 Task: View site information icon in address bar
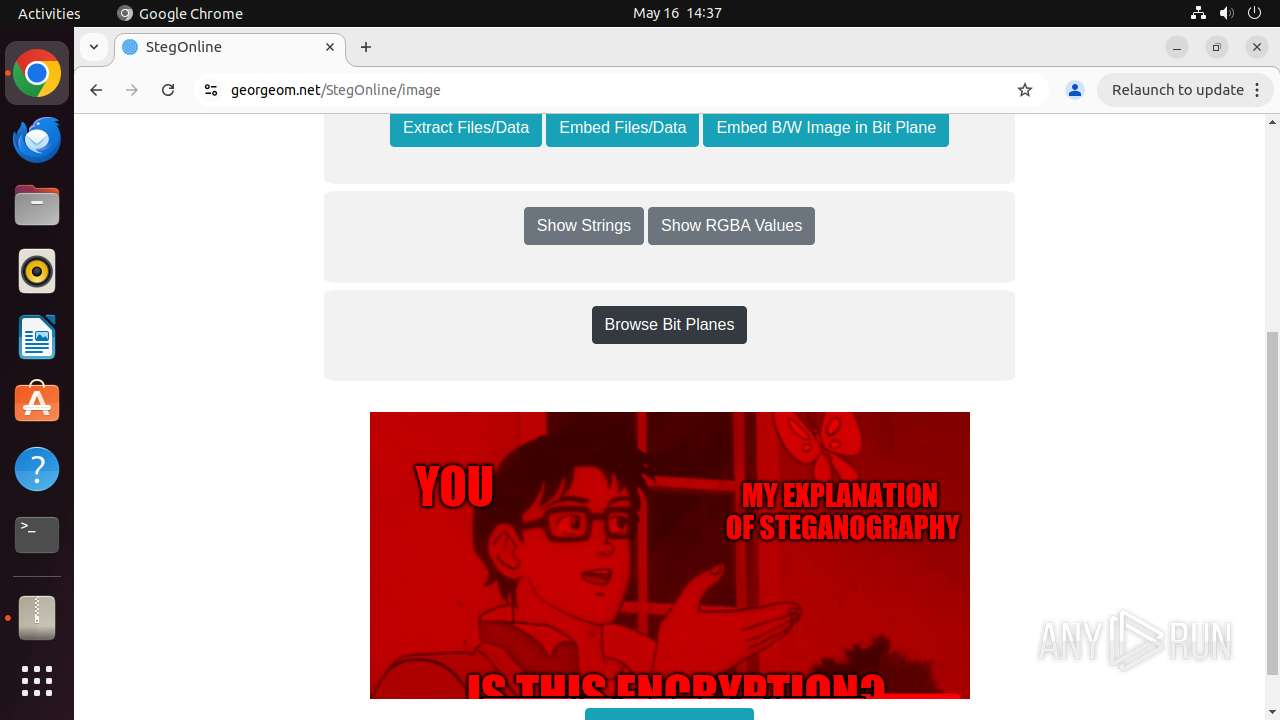coord(210,90)
